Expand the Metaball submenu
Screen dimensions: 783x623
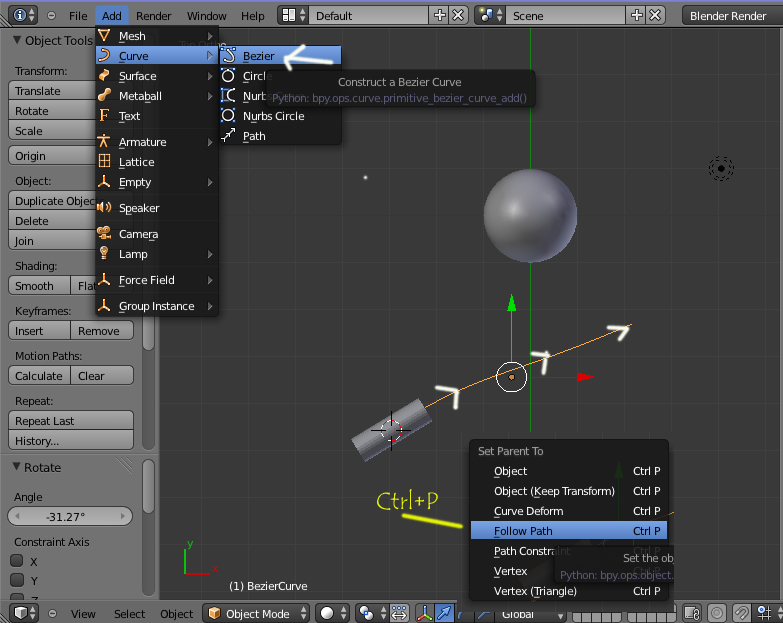[157, 96]
